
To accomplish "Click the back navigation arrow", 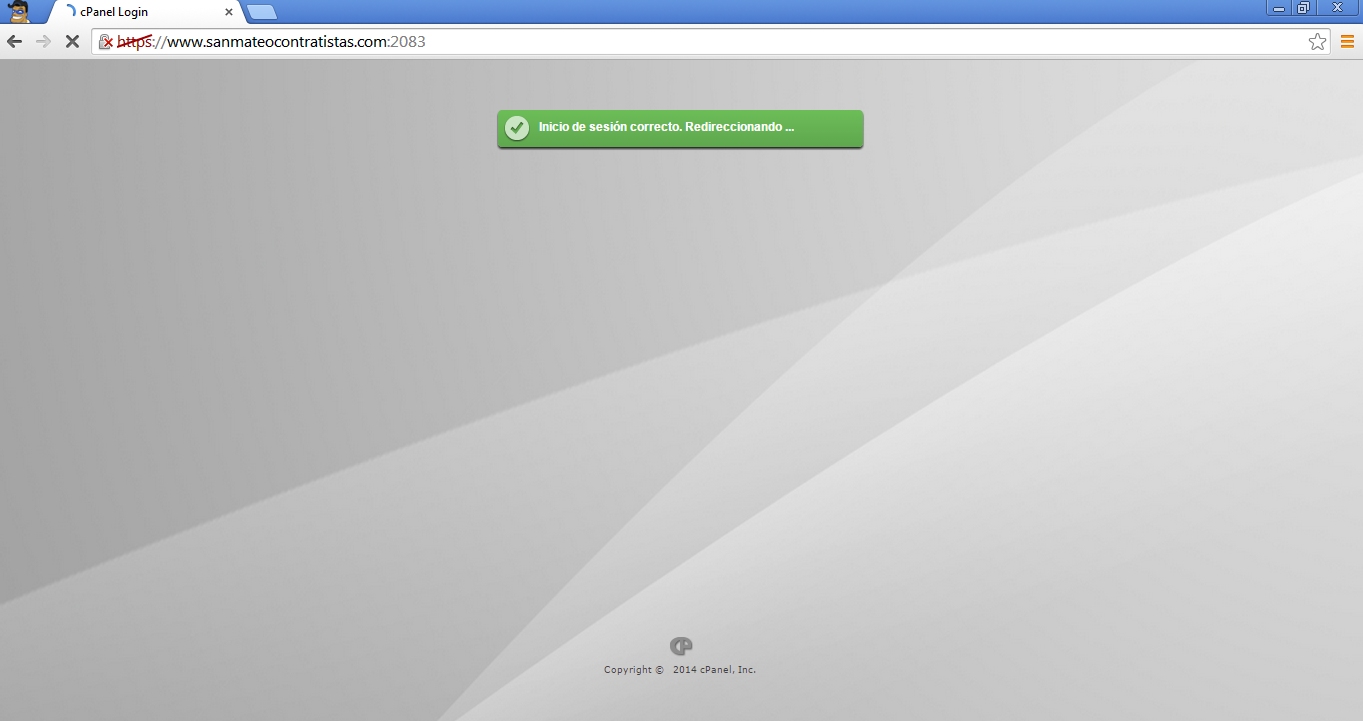I will click(14, 42).
